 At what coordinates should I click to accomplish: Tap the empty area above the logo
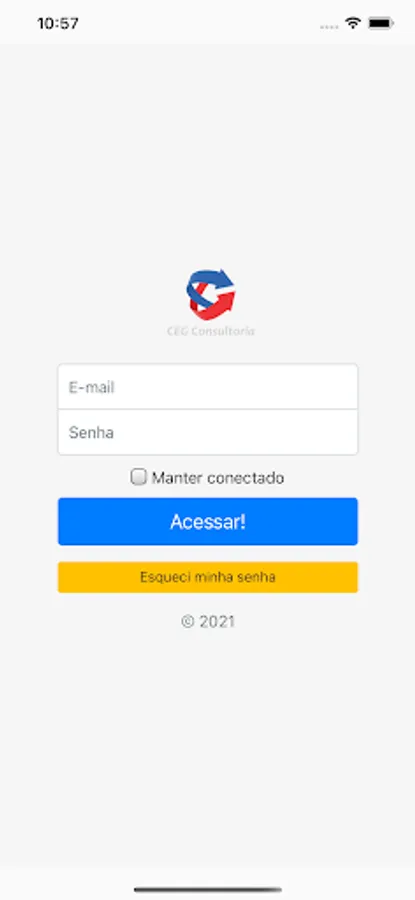[x=208, y=155]
